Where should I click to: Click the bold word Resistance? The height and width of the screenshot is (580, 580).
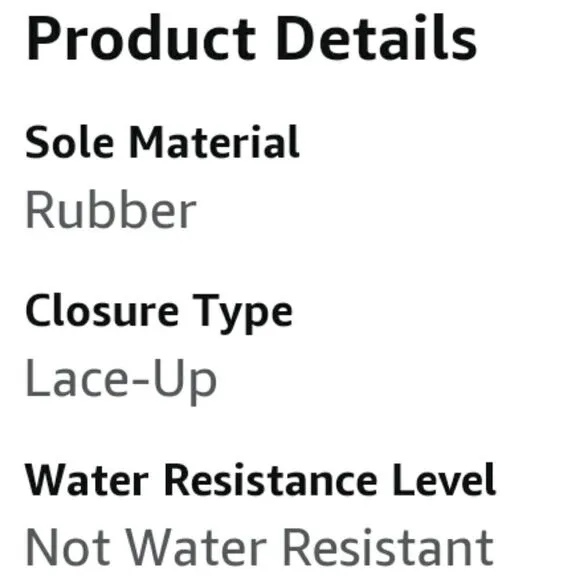(x=270, y=480)
